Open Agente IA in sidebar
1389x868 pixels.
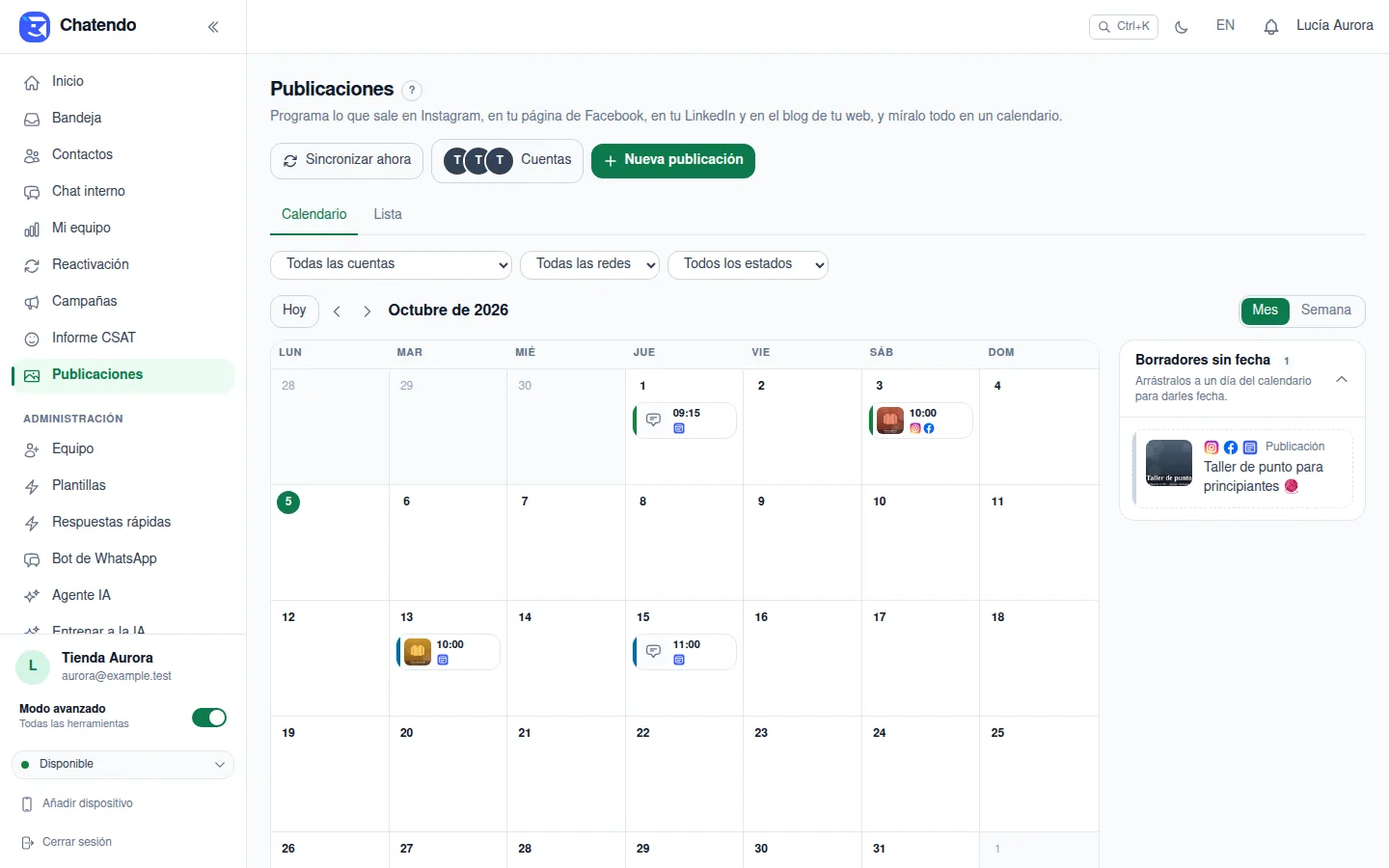pos(123,596)
